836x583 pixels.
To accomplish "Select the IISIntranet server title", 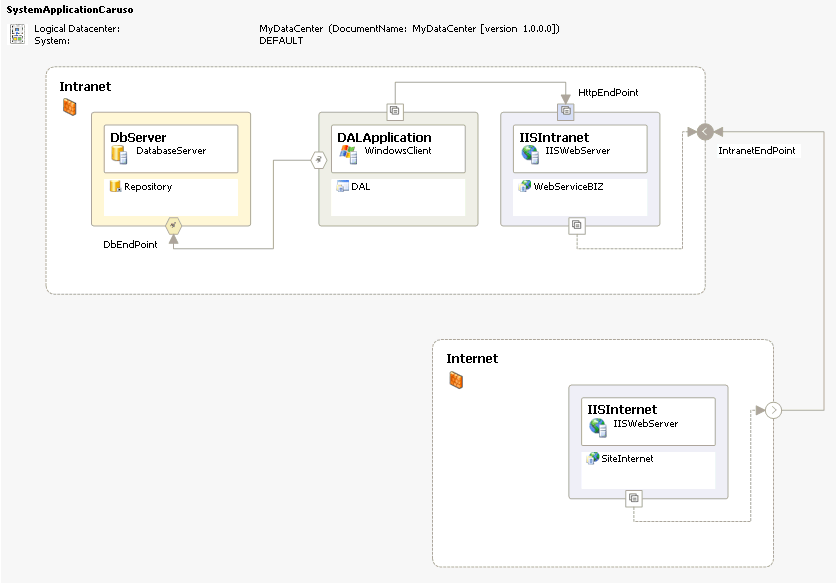I will [554, 137].
